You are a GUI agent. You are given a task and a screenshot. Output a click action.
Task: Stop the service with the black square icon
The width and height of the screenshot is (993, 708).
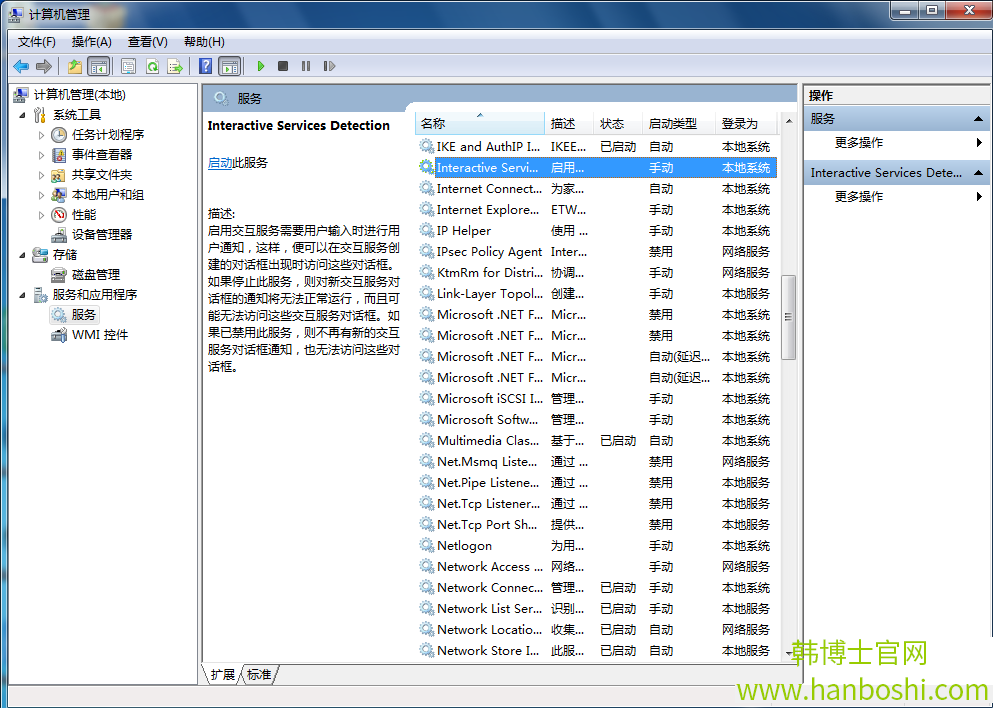point(283,66)
